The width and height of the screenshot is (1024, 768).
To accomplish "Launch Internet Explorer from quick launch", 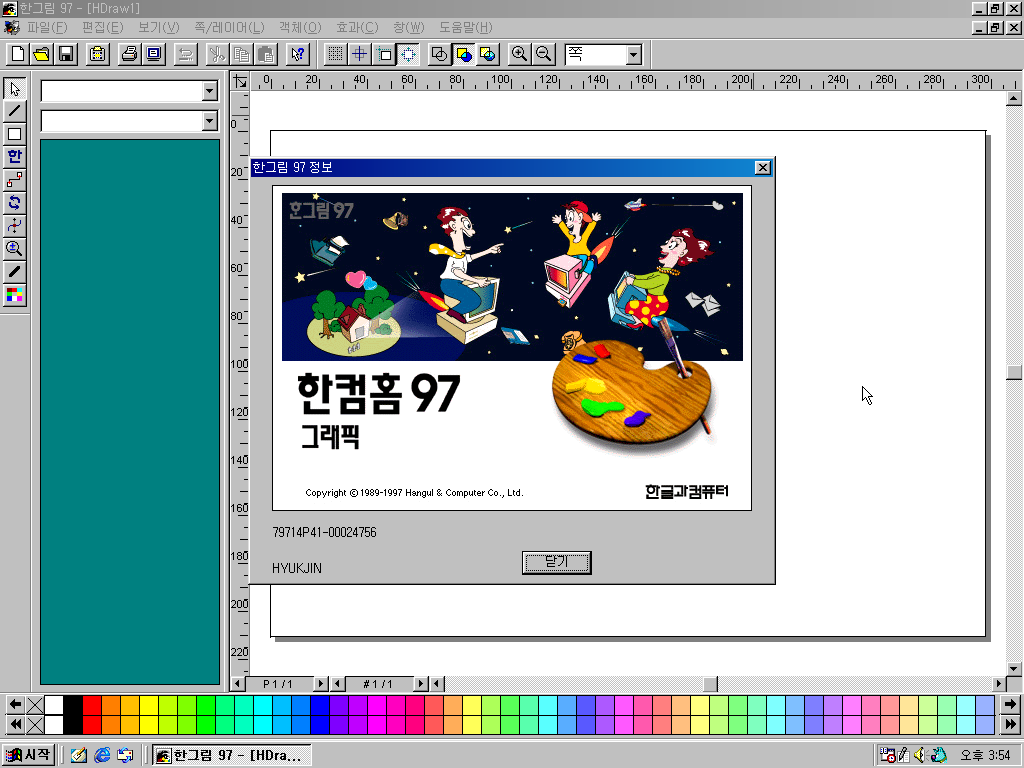I will pyautogui.click(x=102, y=756).
